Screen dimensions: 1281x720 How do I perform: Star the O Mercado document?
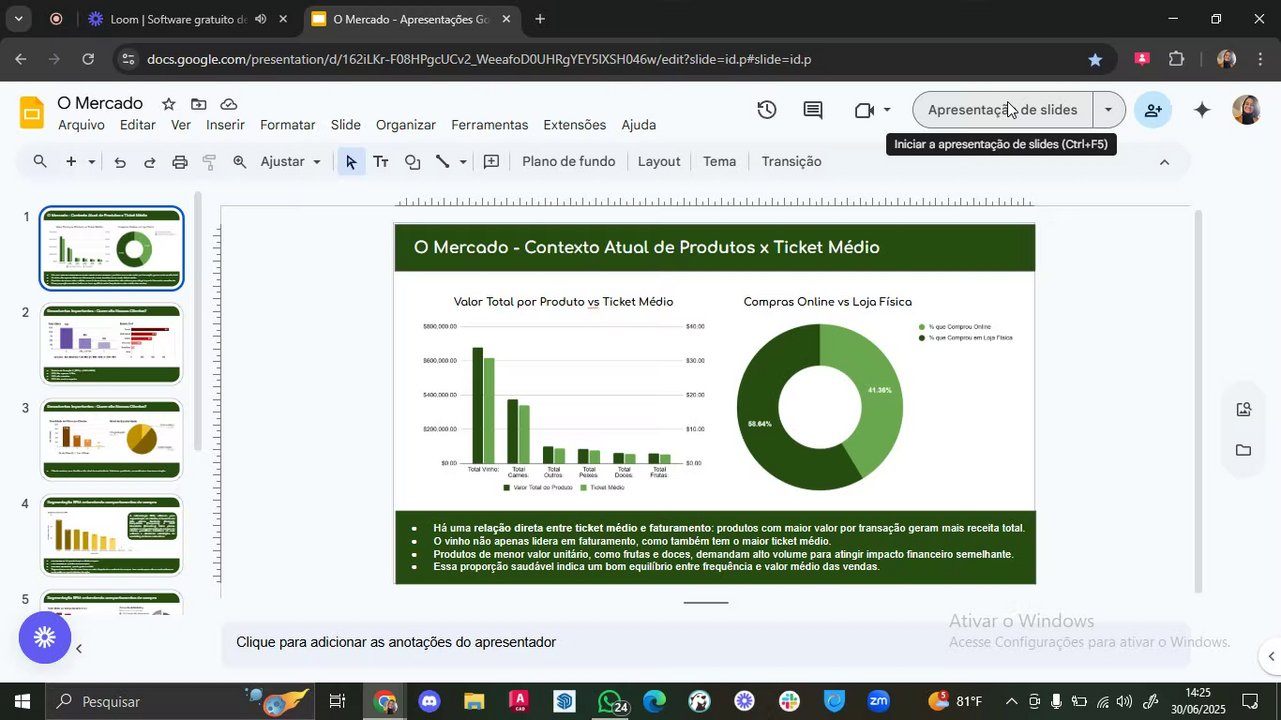[169, 104]
